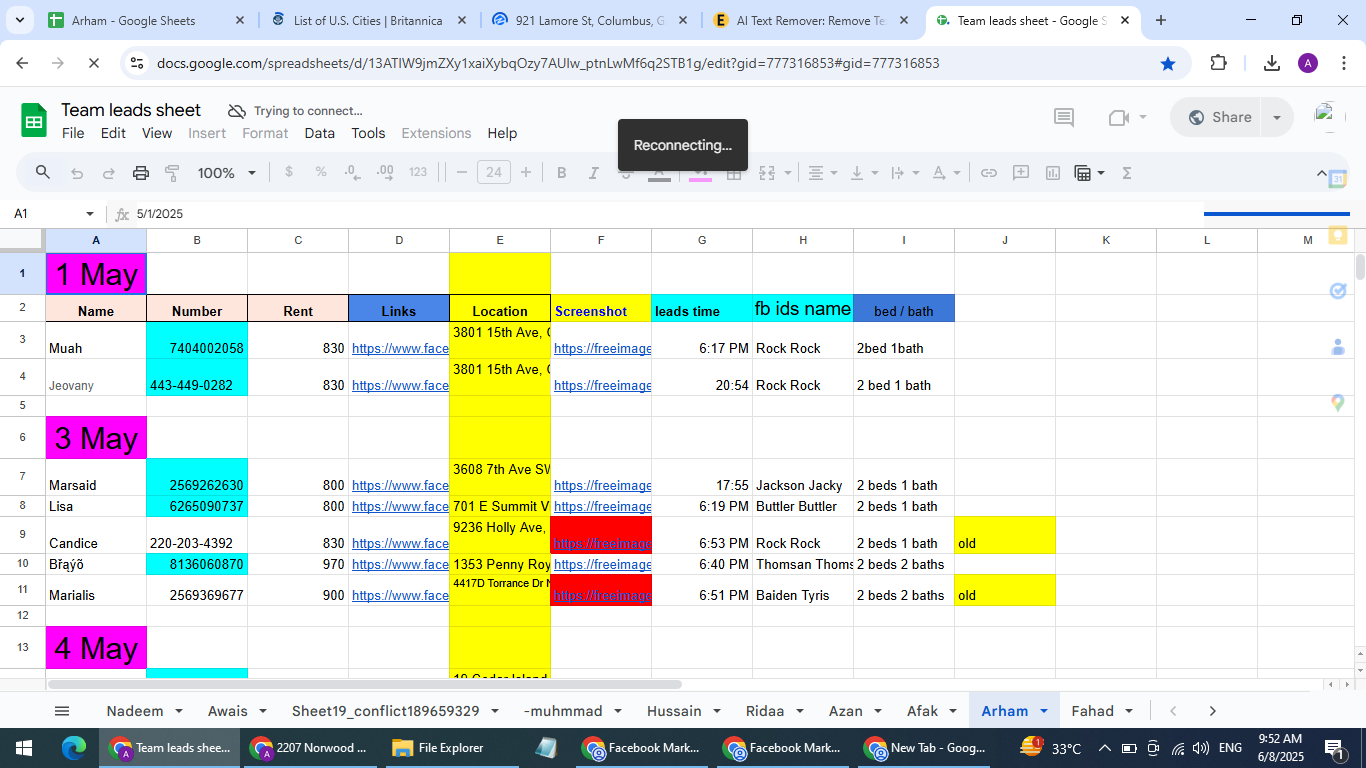
Task: Open the search the menus magnifier tool
Action: click(43, 173)
